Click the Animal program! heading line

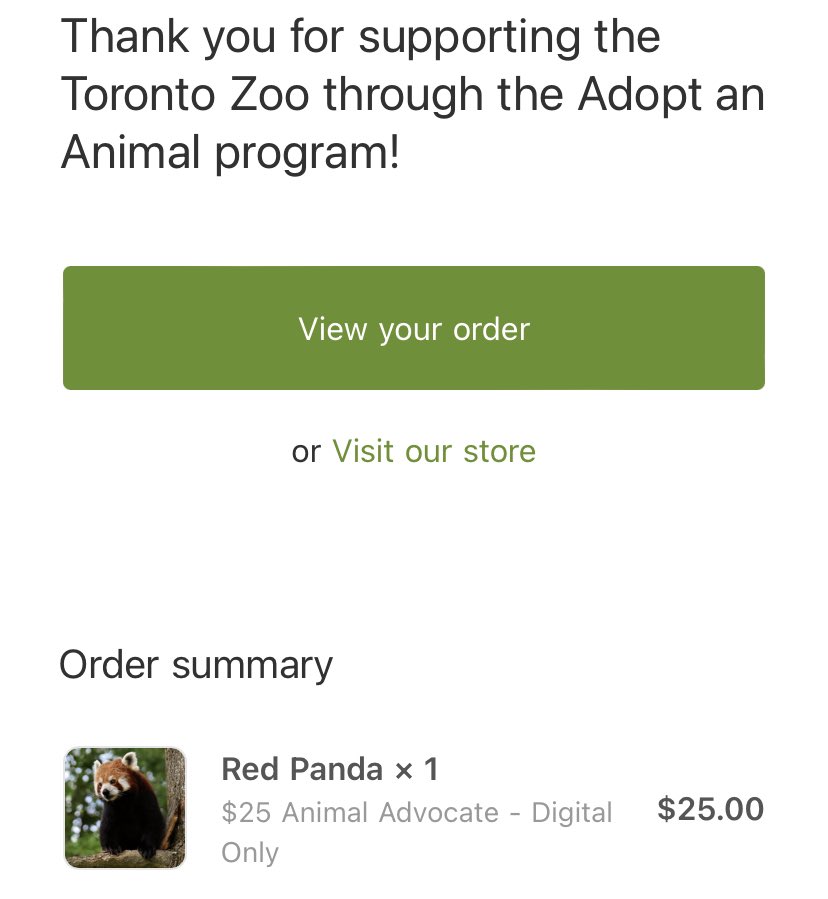(230, 153)
